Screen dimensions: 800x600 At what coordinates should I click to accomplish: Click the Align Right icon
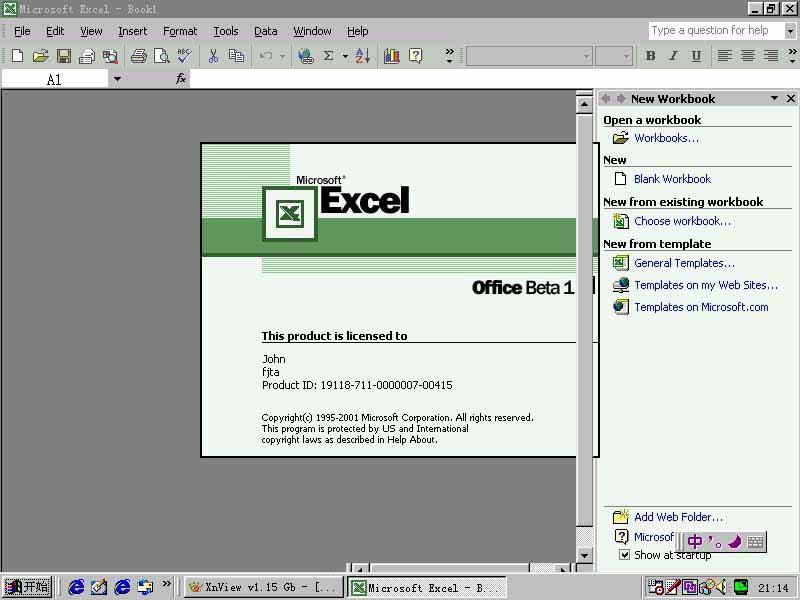pos(771,56)
